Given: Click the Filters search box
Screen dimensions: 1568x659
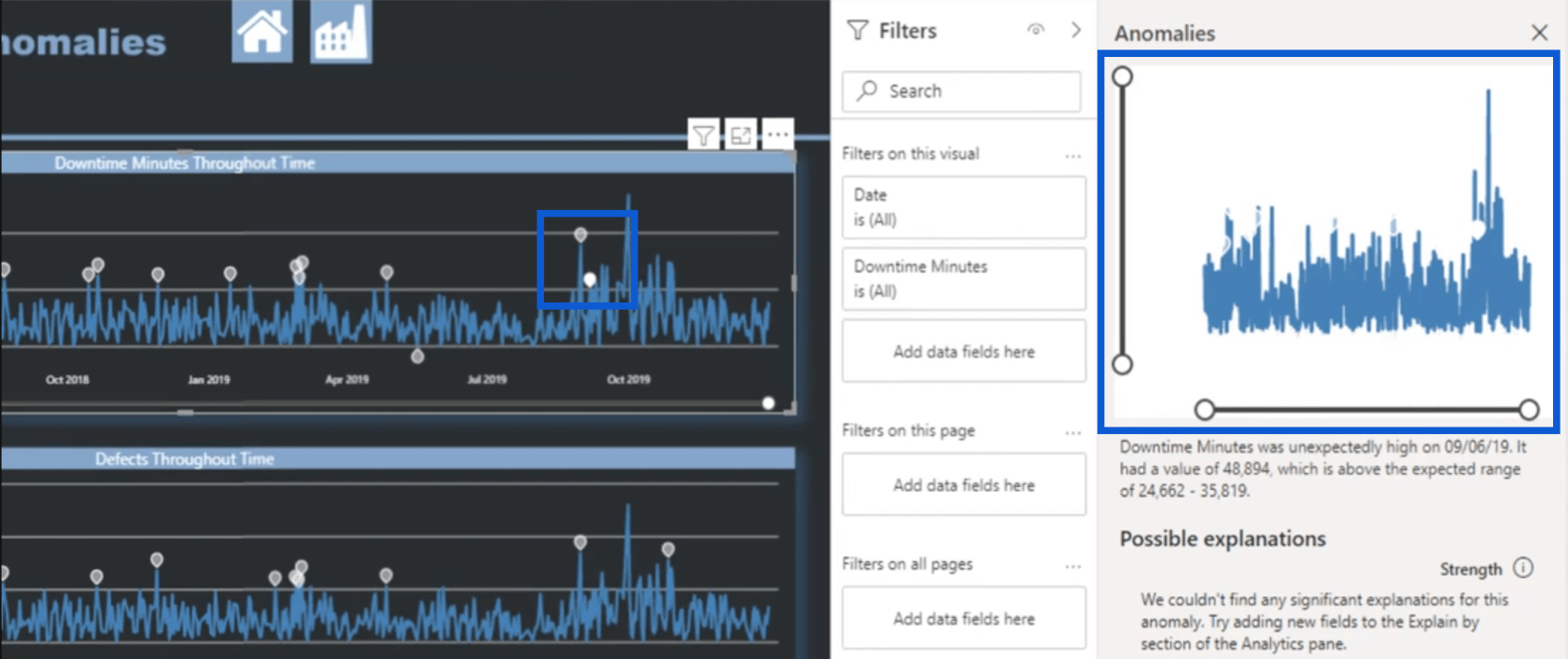Looking at the screenshot, I should (961, 91).
